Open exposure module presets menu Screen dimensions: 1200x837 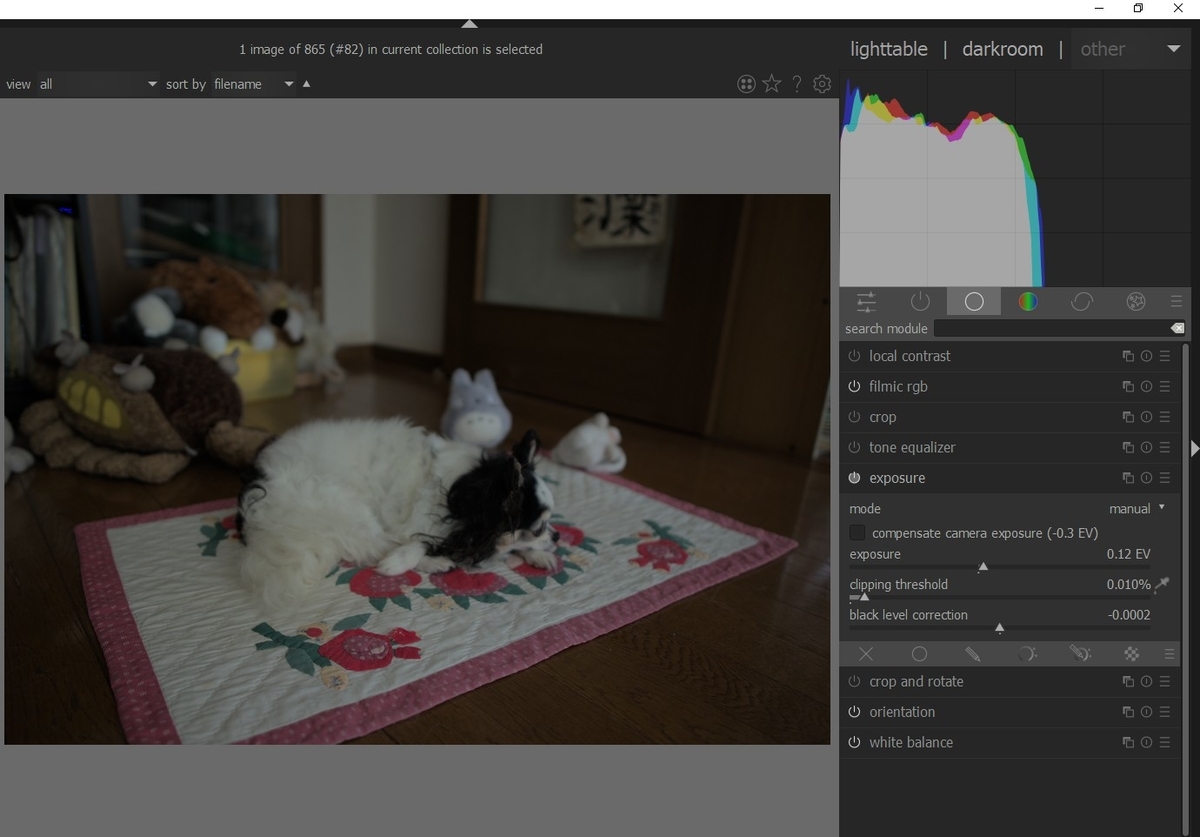tap(1165, 478)
